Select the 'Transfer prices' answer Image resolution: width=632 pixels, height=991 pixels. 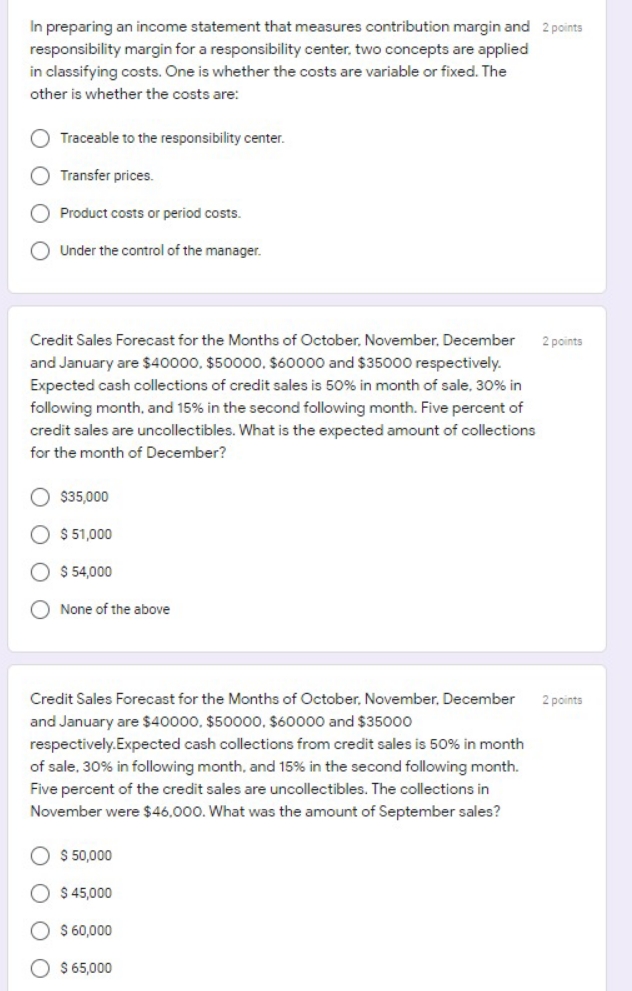tap(42, 177)
